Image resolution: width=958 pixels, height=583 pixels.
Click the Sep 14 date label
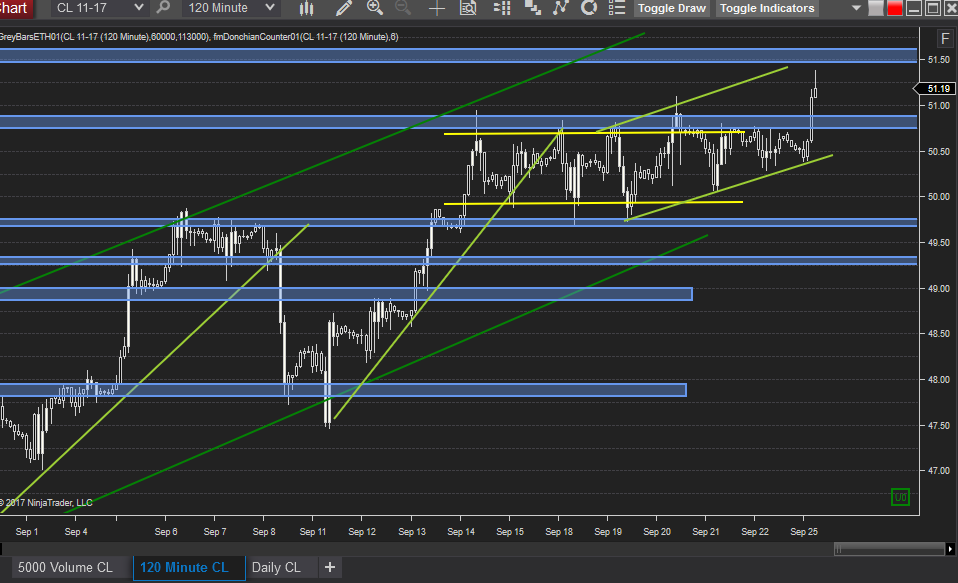[461, 532]
